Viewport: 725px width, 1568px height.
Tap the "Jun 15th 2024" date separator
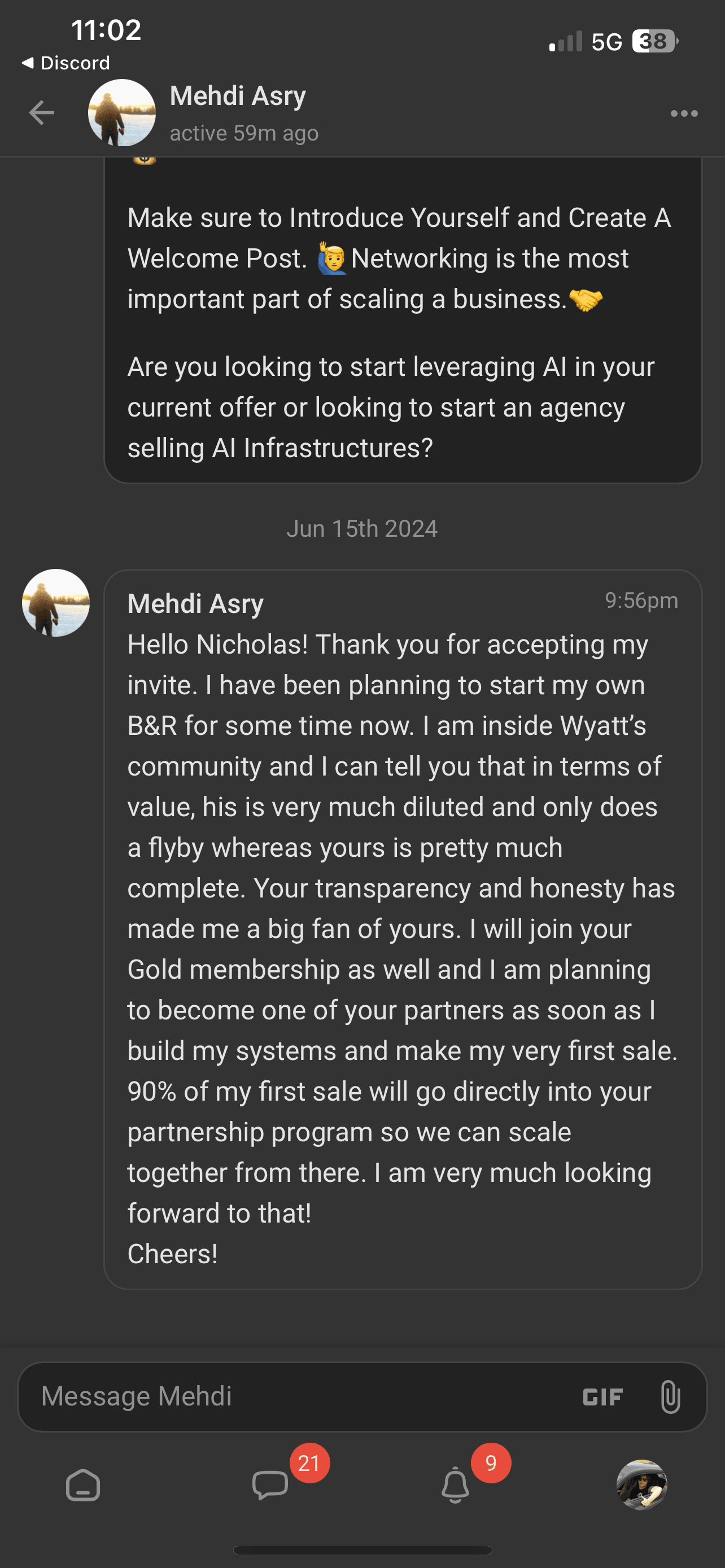tap(362, 528)
